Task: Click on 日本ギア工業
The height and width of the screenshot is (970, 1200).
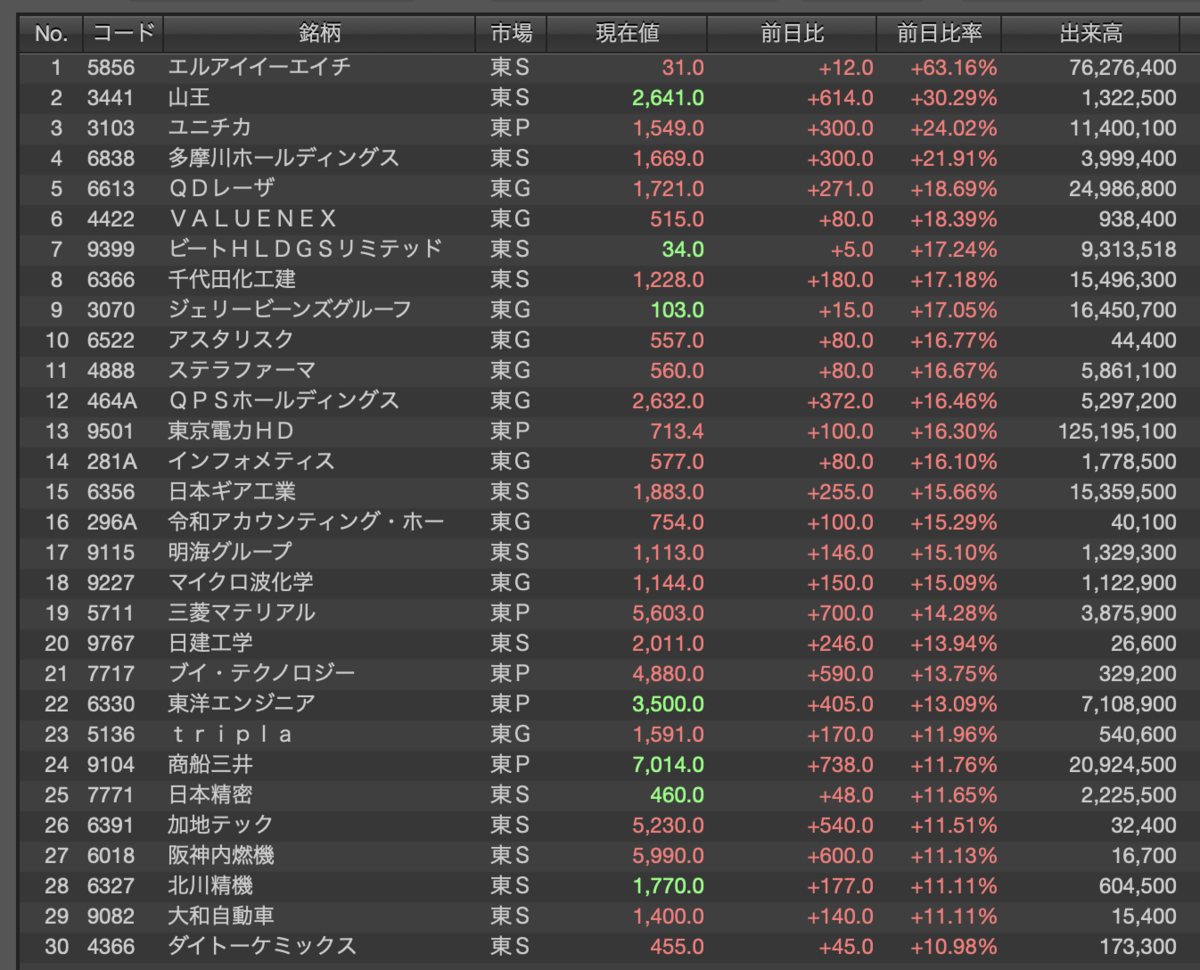Action: 232,492
